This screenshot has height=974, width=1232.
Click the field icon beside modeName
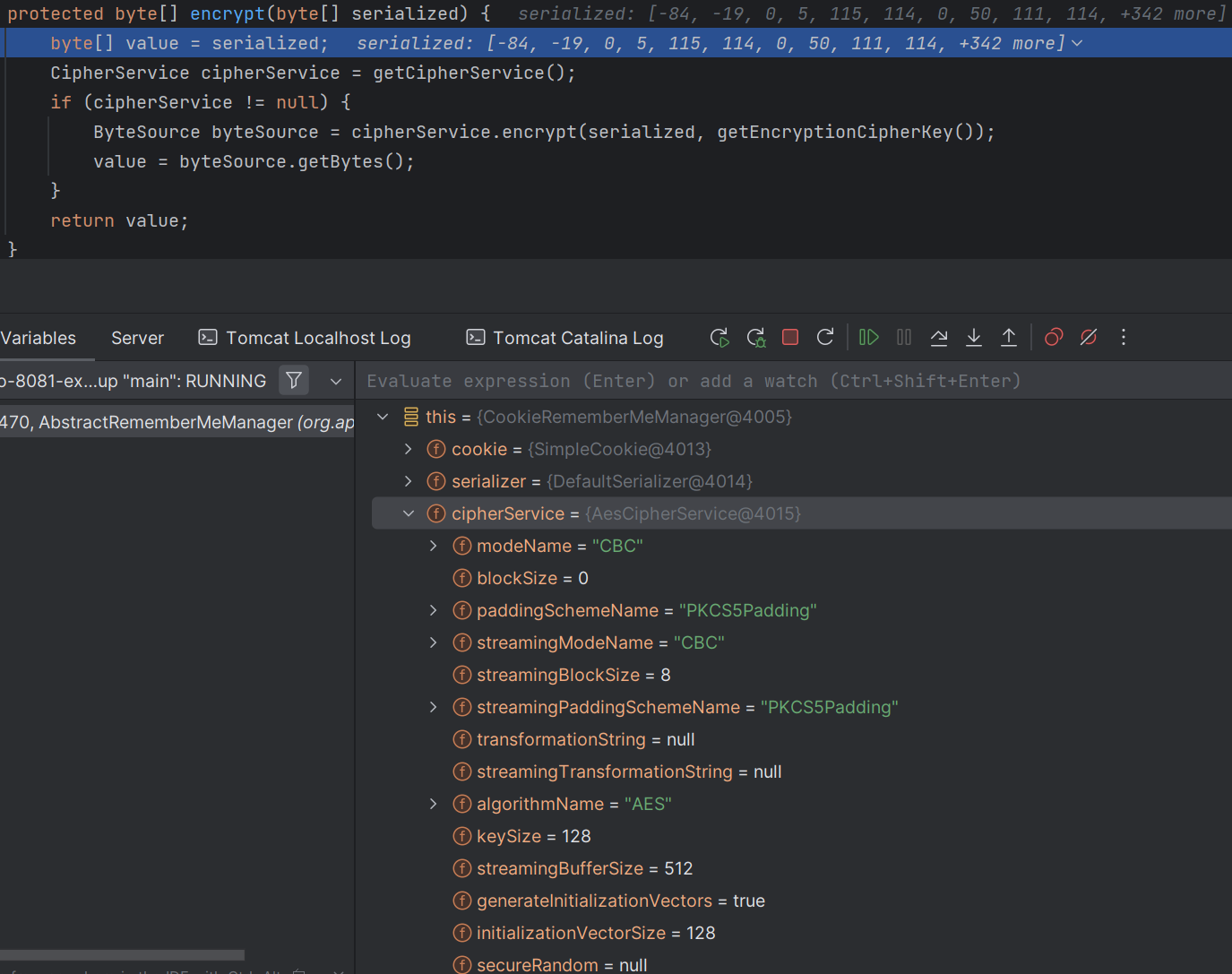(462, 546)
